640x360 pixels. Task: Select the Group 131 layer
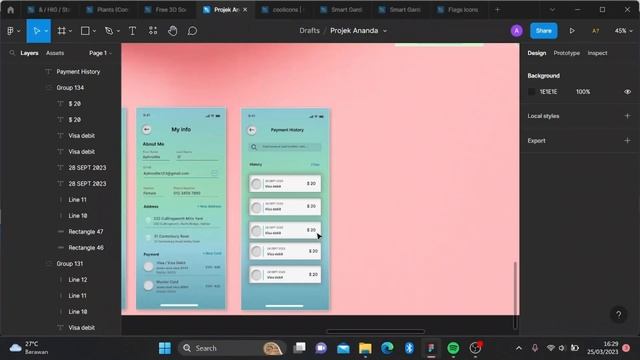point(69,264)
